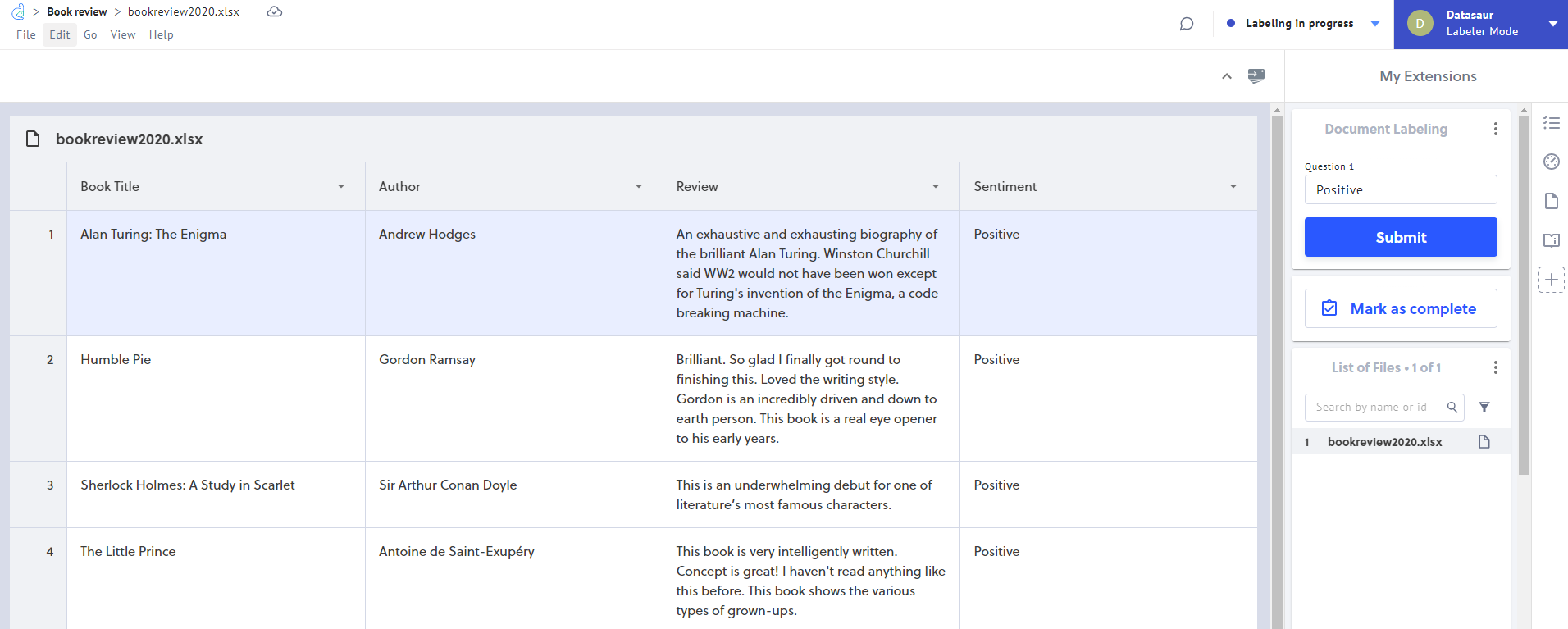
Task: Click the add extension plus icon
Action: coord(1551,280)
